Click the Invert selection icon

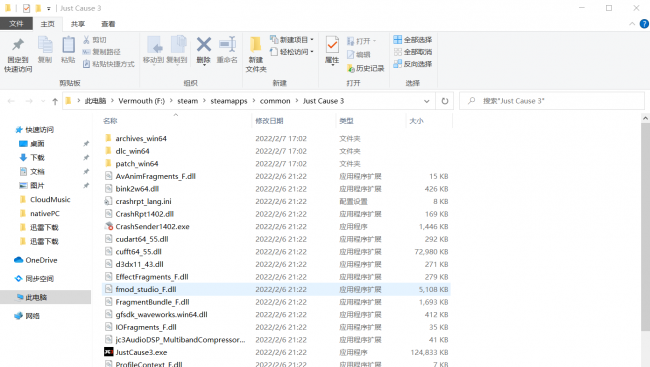point(398,64)
